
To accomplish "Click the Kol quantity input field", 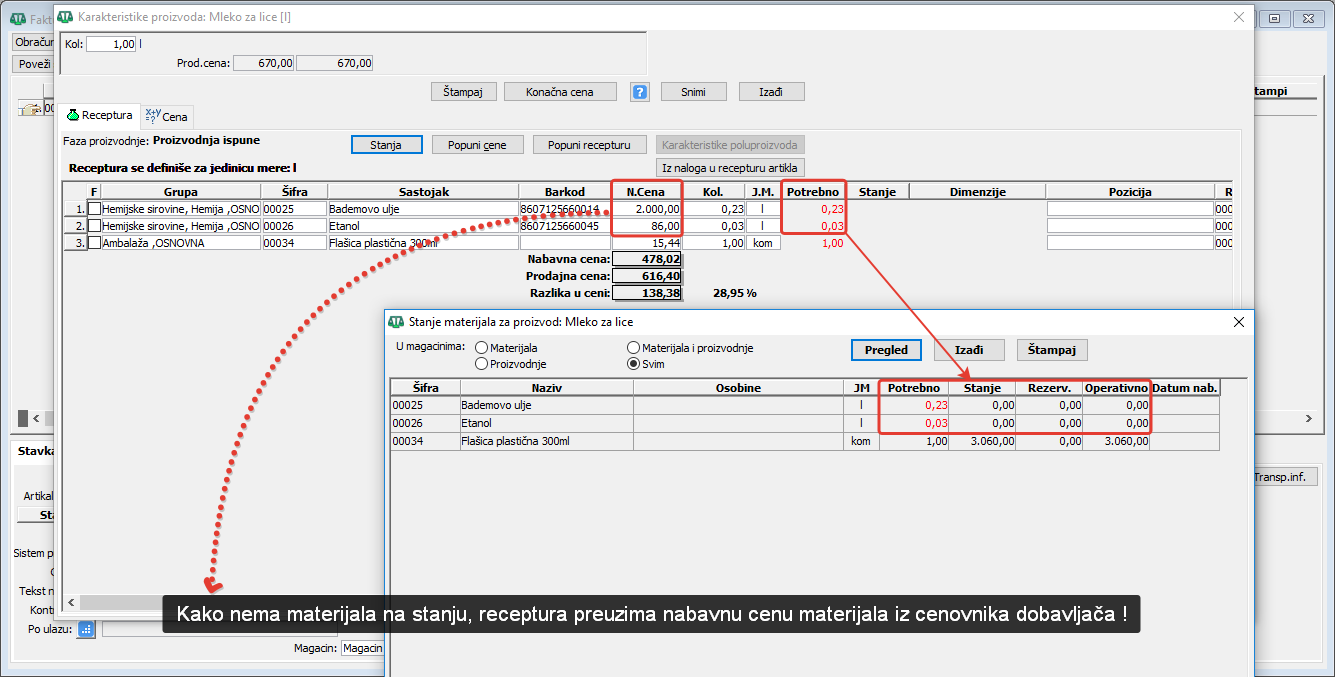I will tap(110, 44).
